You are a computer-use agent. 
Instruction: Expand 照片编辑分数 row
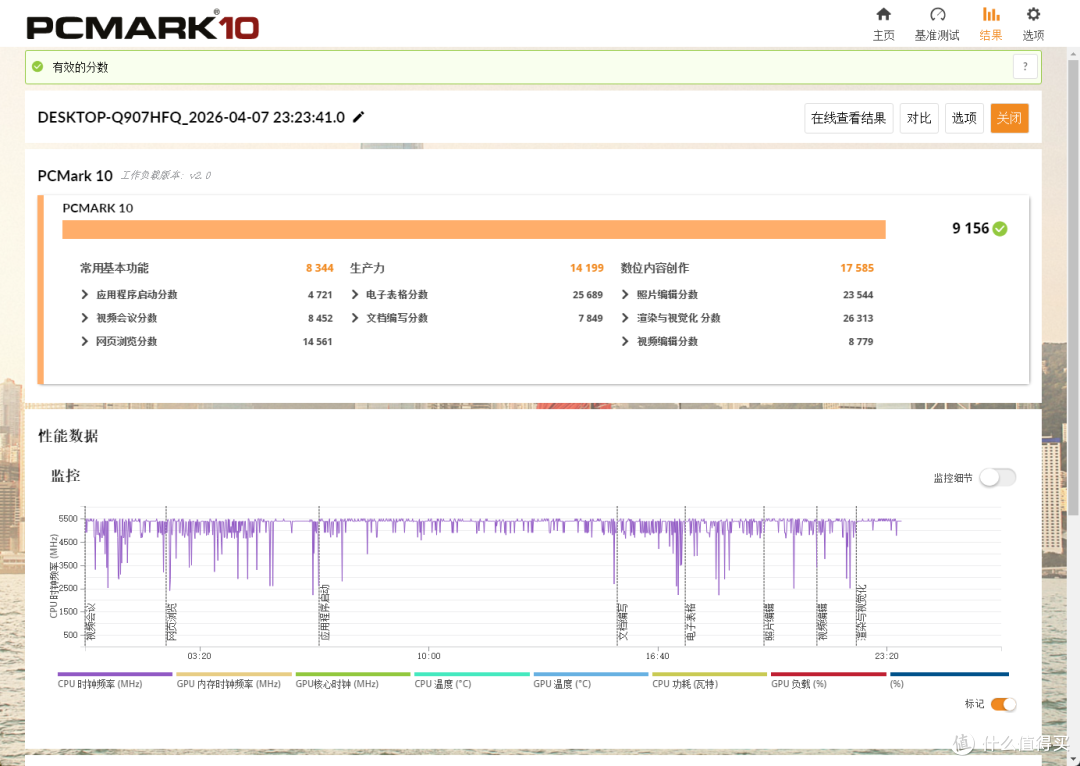click(x=625, y=294)
